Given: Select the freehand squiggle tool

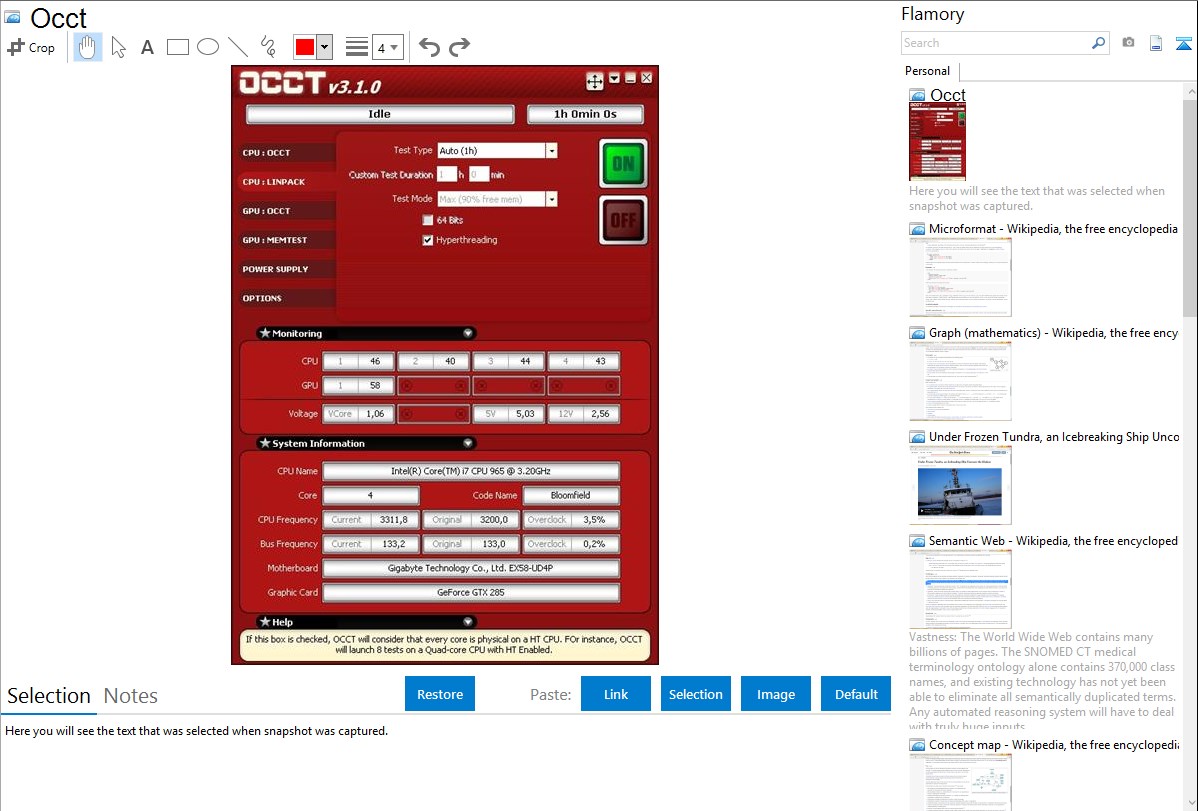Looking at the screenshot, I should pos(268,47).
